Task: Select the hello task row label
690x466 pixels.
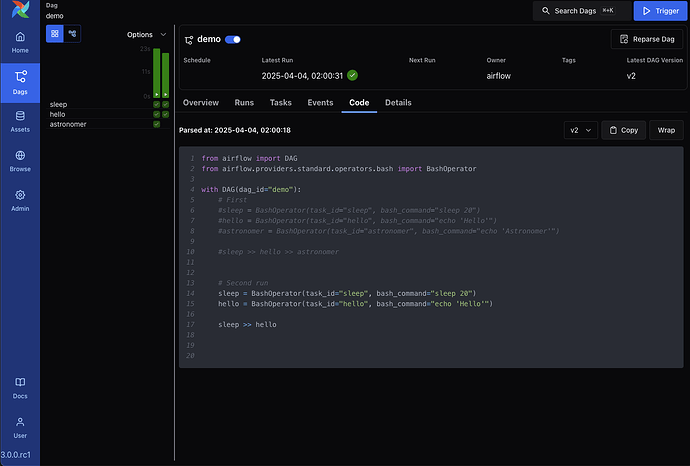Action: (x=58, y=114)
